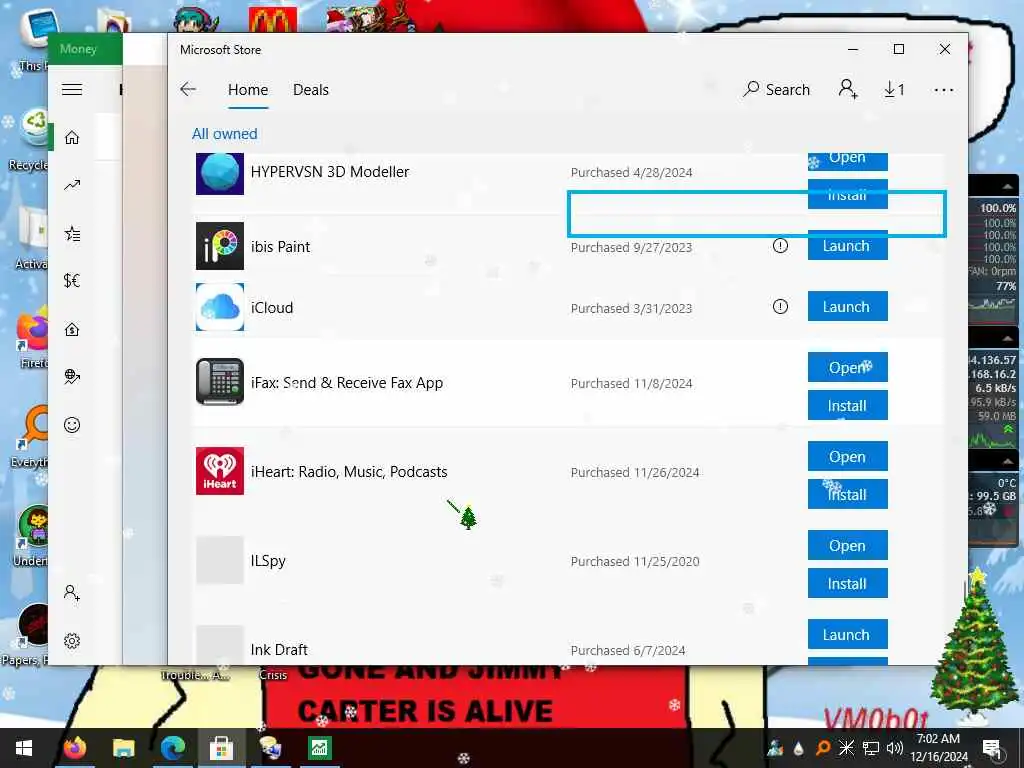The image size is (1024, 768).
Task: Open the volume control in system tray
Action: point(895,748)
